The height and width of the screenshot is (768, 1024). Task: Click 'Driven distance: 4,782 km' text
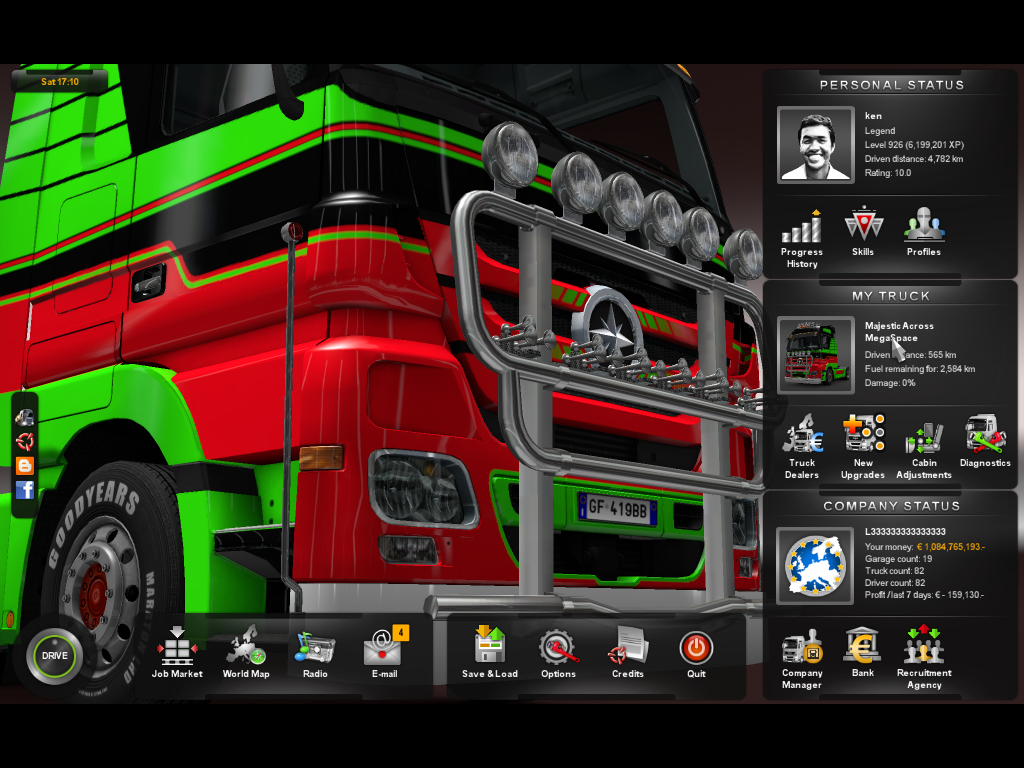point(914,159)
